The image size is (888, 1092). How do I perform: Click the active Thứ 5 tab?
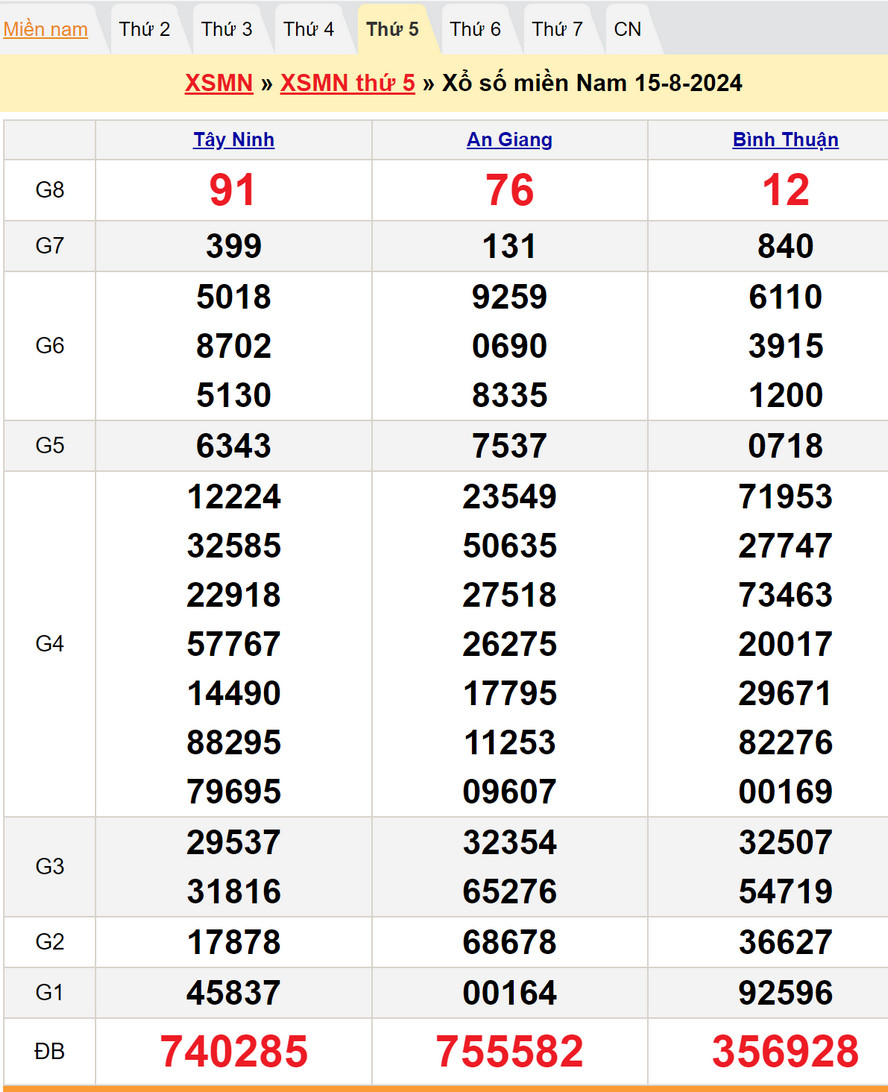coord(392,29)
